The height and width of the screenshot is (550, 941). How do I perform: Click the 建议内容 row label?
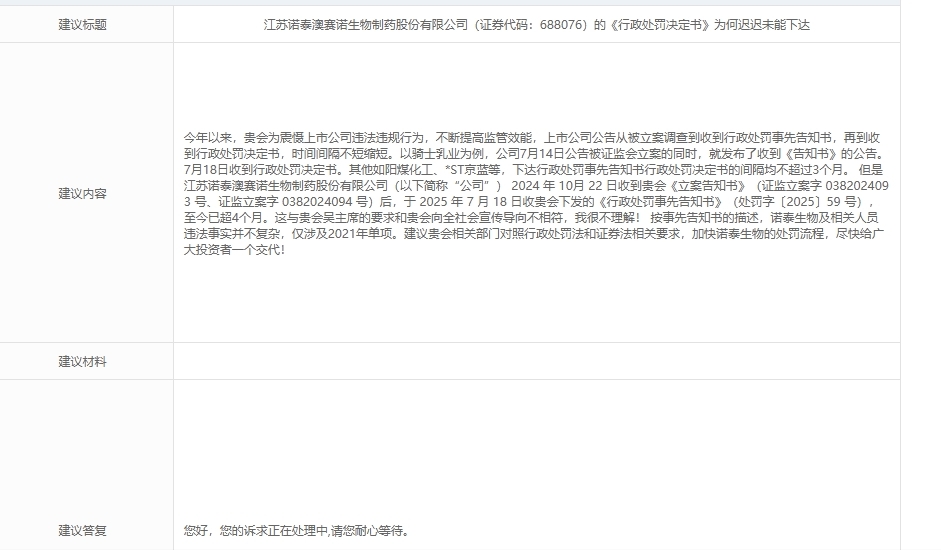click(x=82, y=193)
